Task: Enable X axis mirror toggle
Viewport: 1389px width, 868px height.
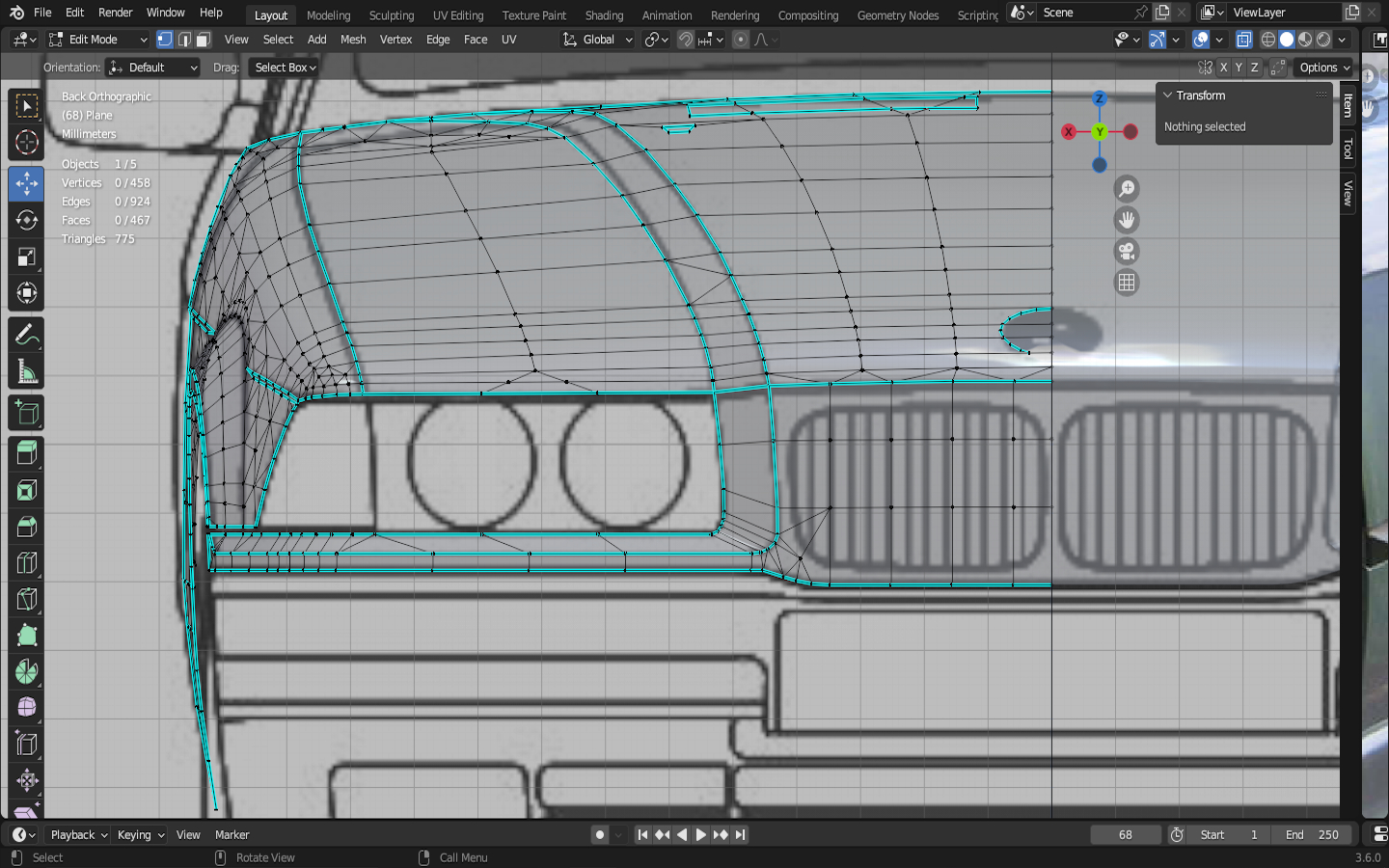Action: point(1223,68)
